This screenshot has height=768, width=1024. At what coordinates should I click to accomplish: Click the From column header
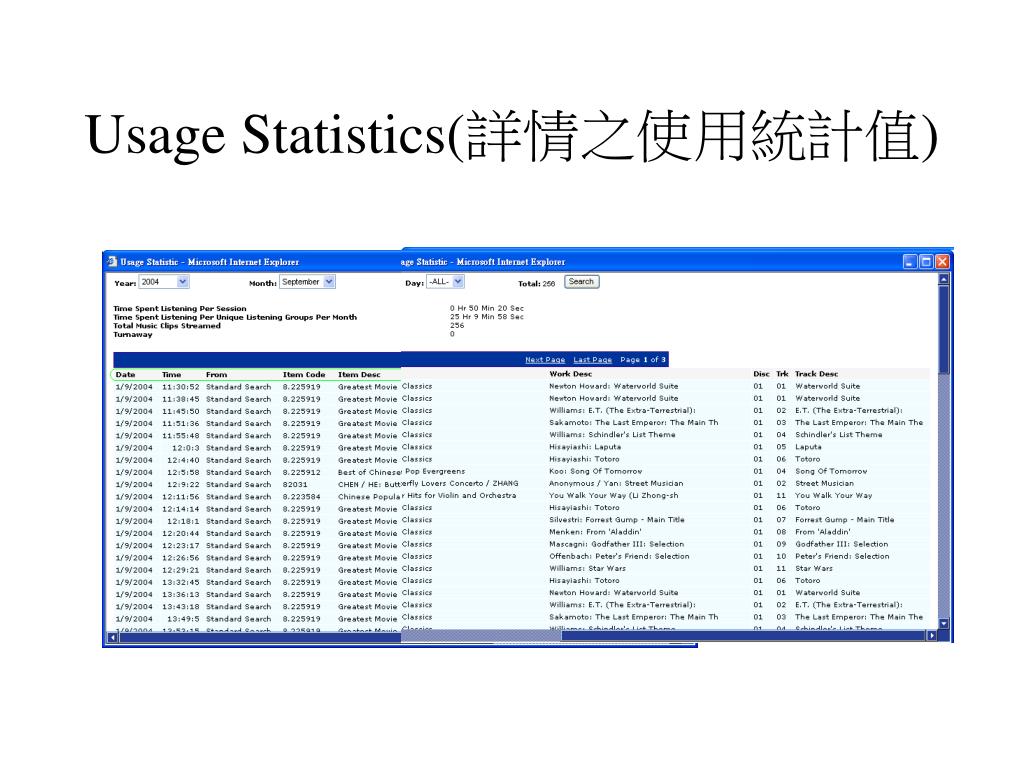(216, 375)
